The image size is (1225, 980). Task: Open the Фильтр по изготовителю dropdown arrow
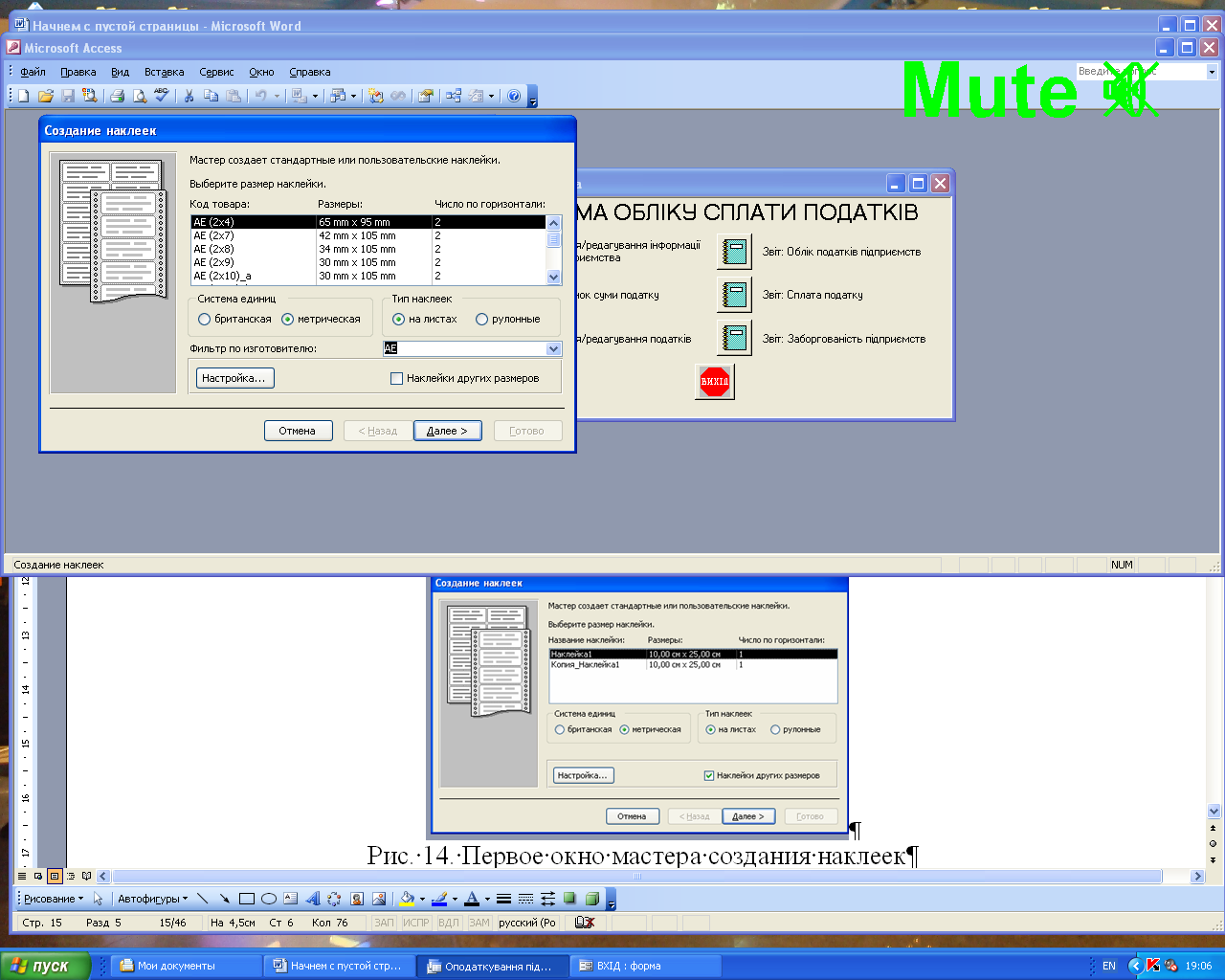553,349
